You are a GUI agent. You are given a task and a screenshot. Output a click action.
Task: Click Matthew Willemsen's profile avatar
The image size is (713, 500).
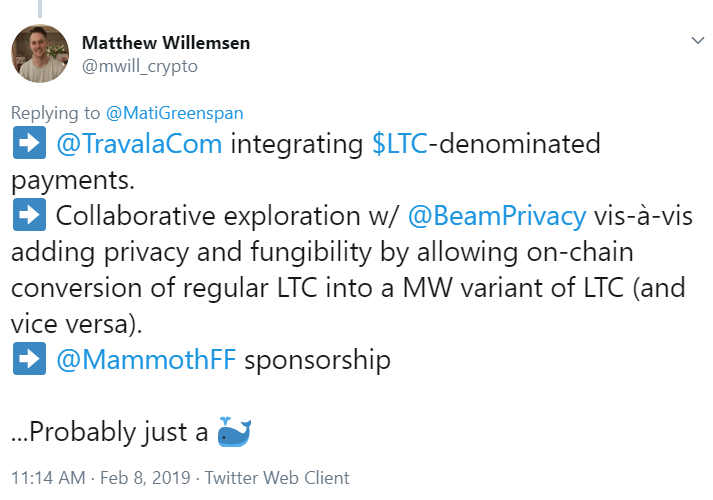[40, 53]
